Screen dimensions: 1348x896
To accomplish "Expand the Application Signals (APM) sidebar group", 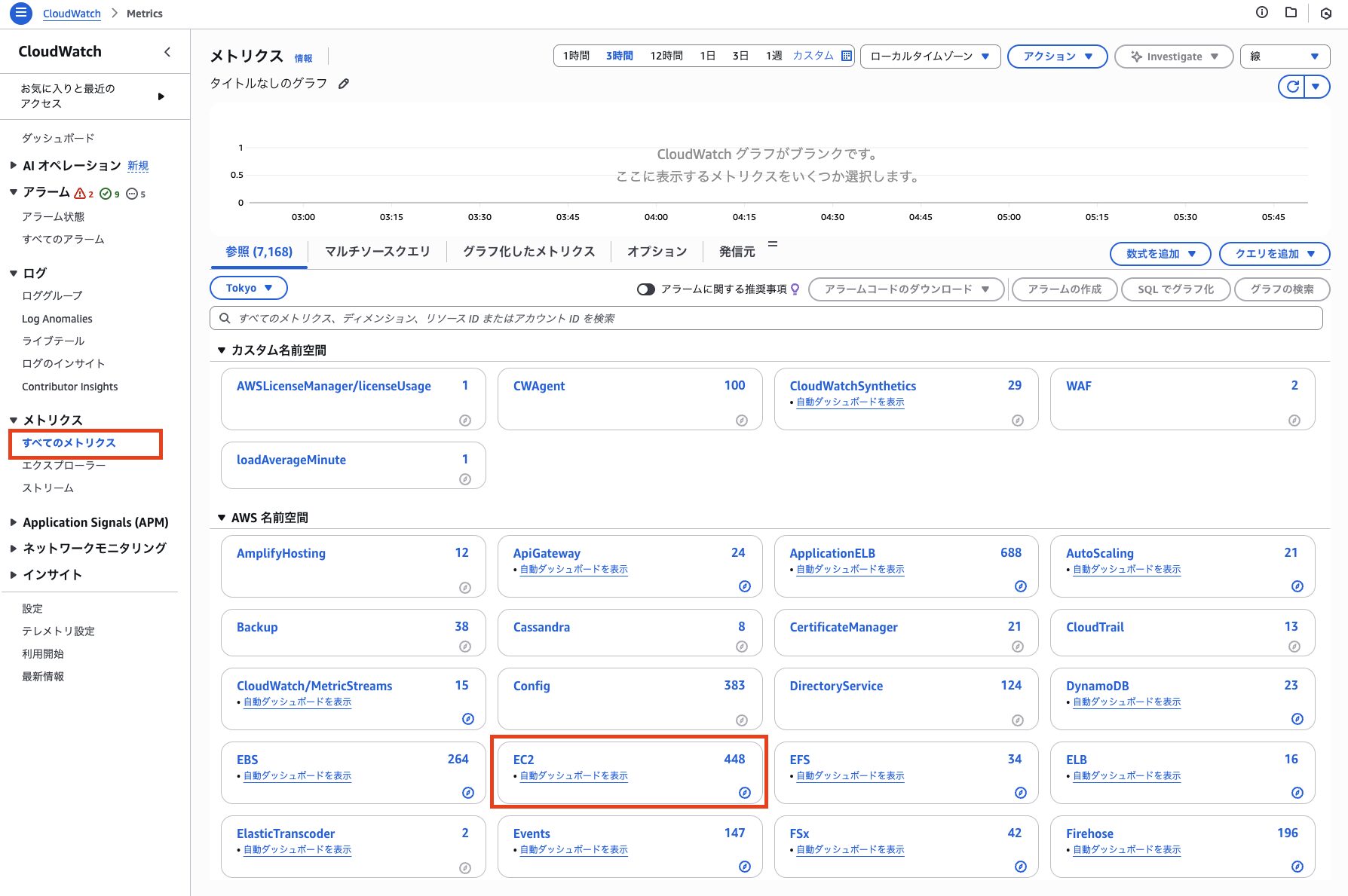I will 13,522.
